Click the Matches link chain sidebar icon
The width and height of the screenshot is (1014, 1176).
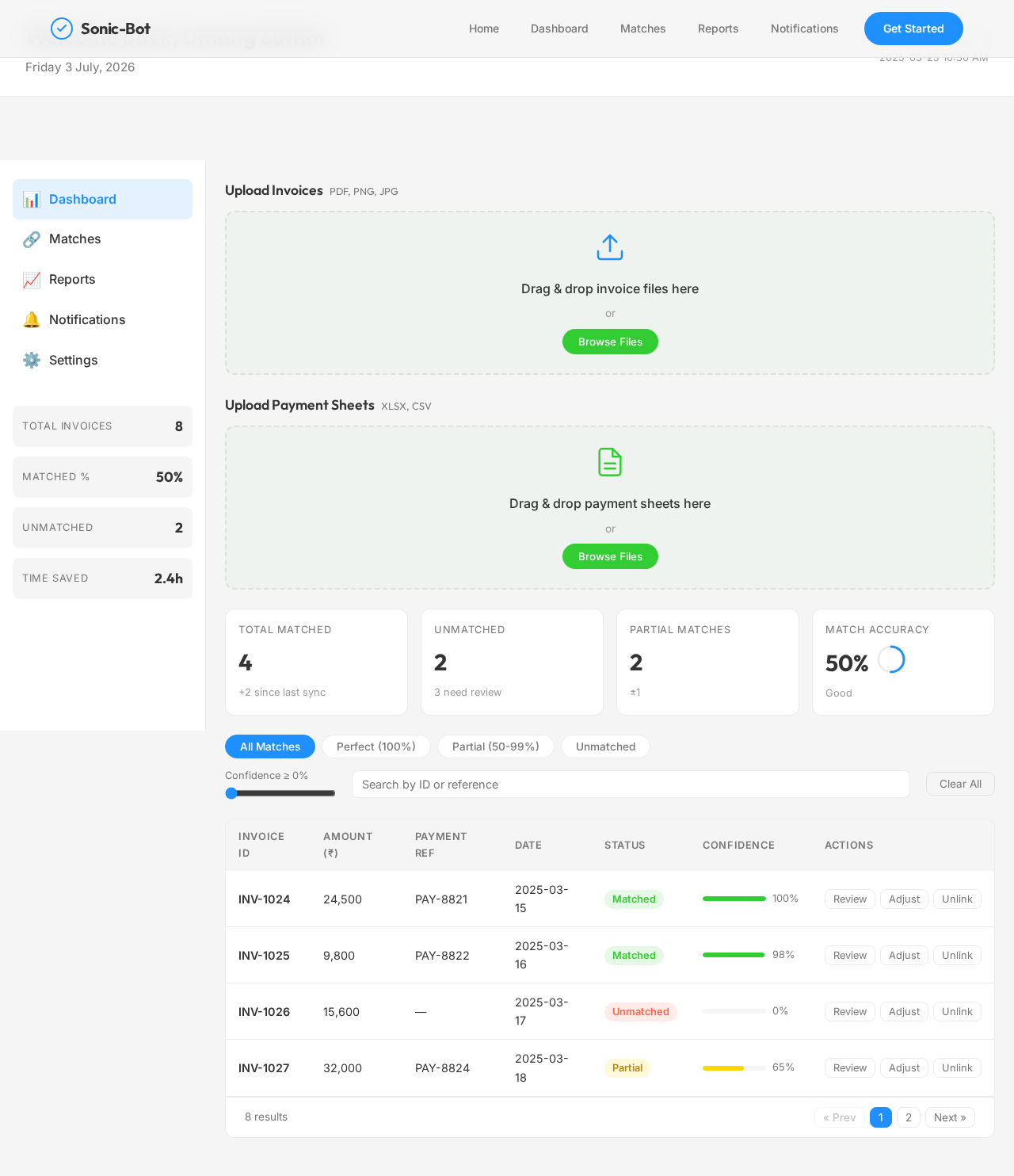(32, 239)
